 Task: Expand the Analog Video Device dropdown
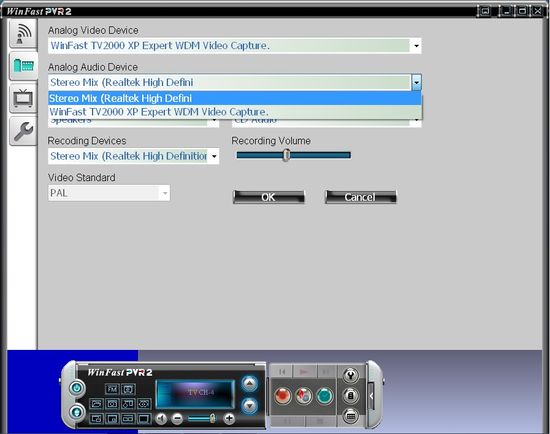[416, 46]
